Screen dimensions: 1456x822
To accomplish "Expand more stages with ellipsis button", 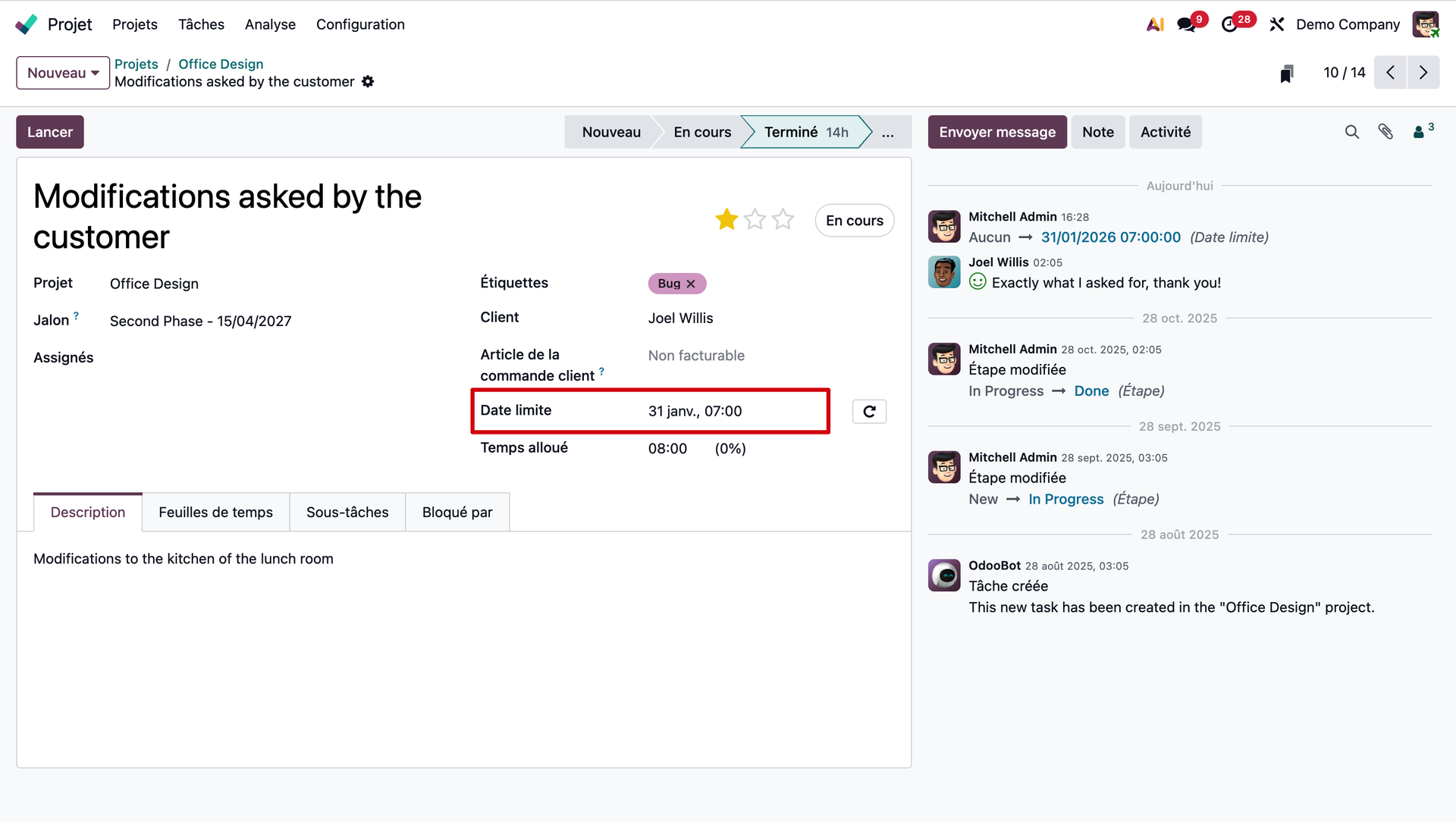I will point(887,132).
